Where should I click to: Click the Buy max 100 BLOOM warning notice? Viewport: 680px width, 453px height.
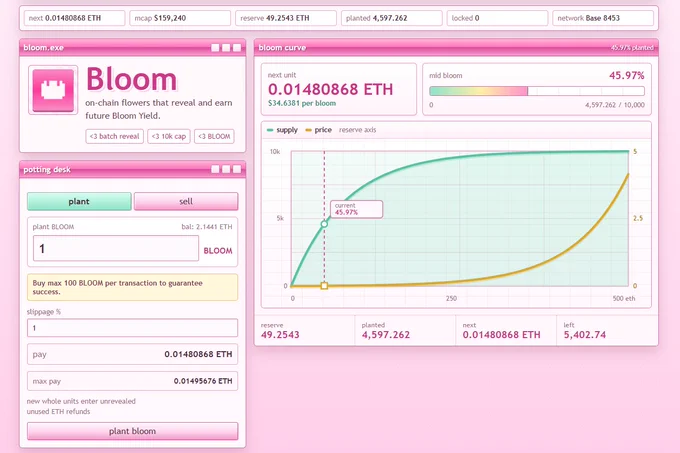pos(132,287)
